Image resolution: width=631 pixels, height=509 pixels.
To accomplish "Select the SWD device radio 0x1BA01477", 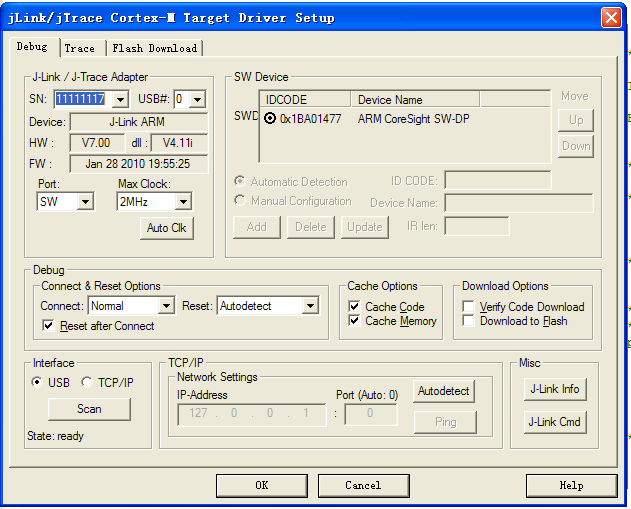I will 270,118.
